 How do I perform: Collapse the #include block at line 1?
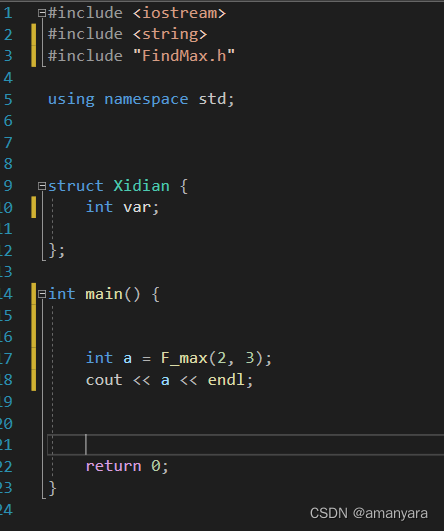point(42,14)
